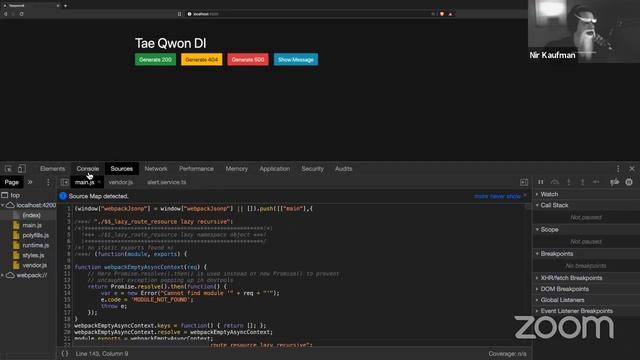
Task: Select the inspect element picker icon
Action: [8, 169]
